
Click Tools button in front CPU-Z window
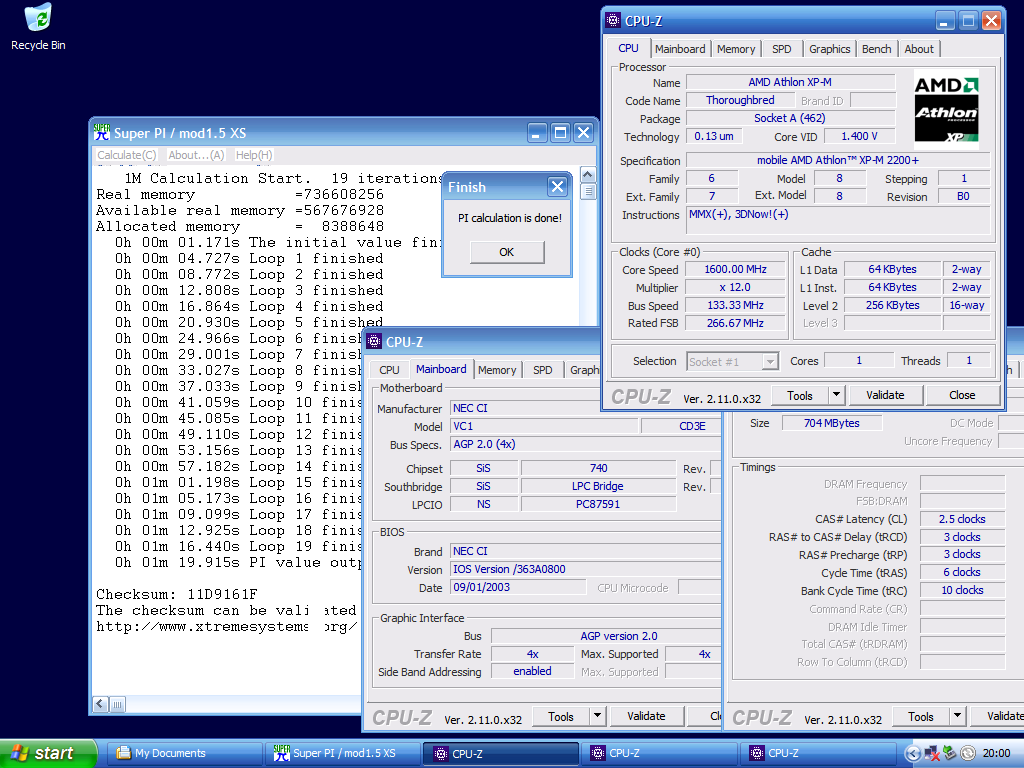tap(800, 395)
